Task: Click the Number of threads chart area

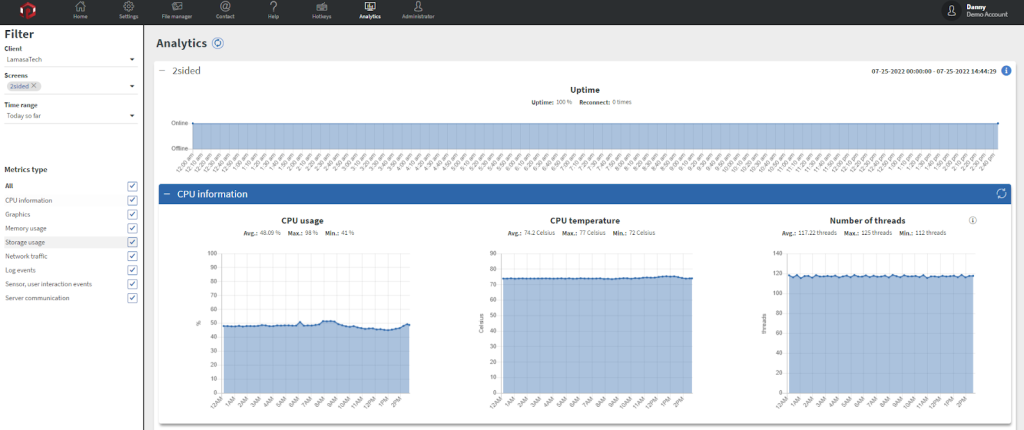Action: click(x=882, y=323)
